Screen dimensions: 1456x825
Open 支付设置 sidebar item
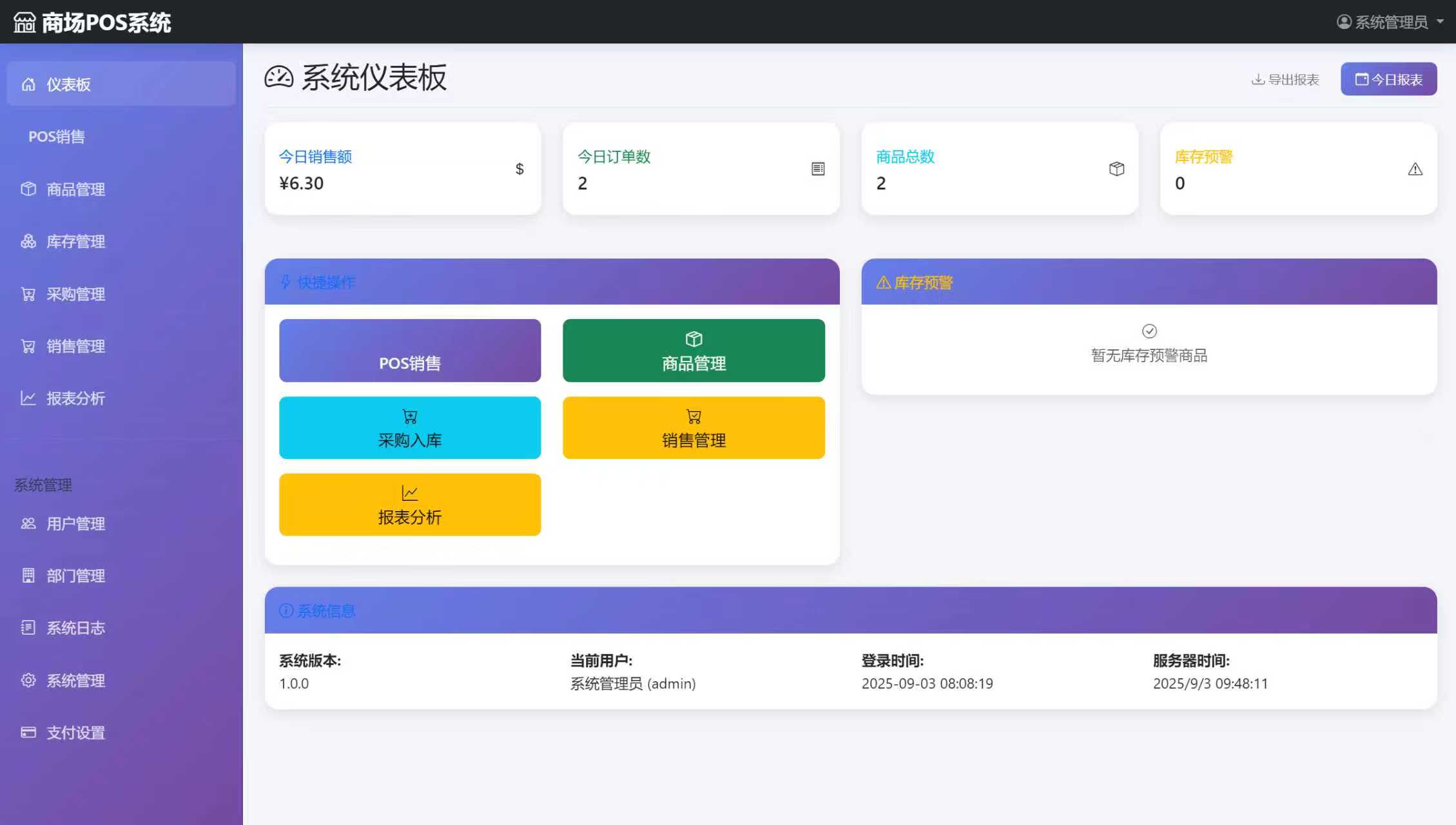[x=75, y=733]
